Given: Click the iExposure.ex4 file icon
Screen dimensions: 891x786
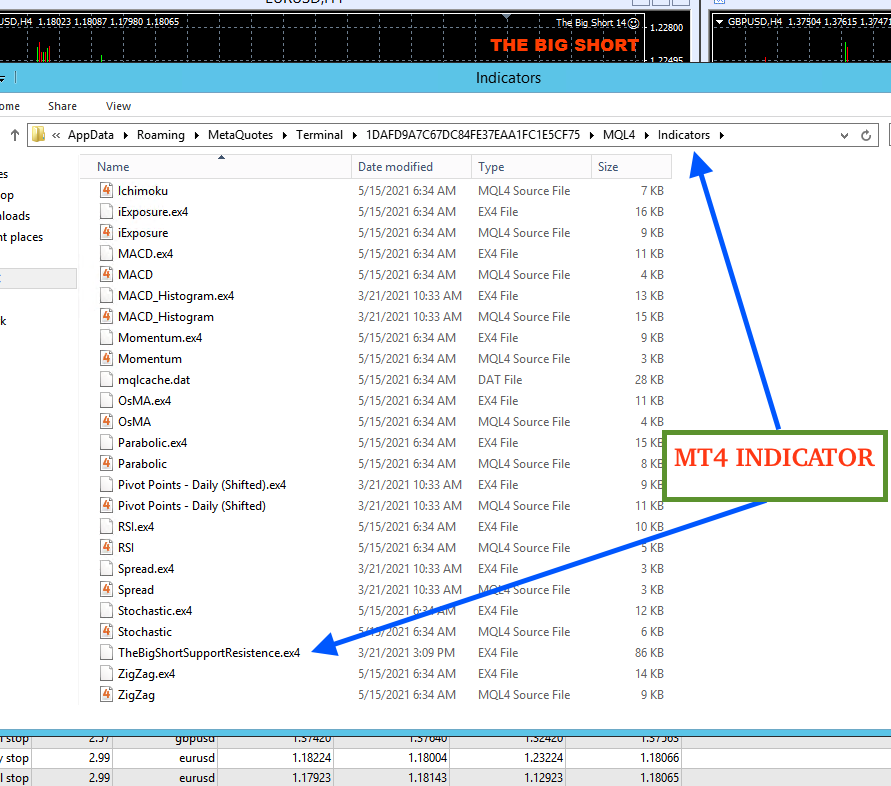Looking at the screenshot, I should coord(106,211).
